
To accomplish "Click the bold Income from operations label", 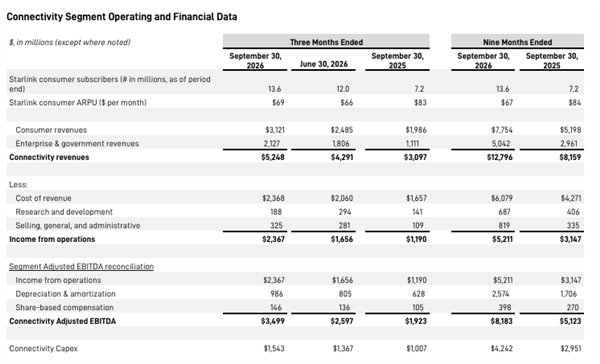I will 52,239.
